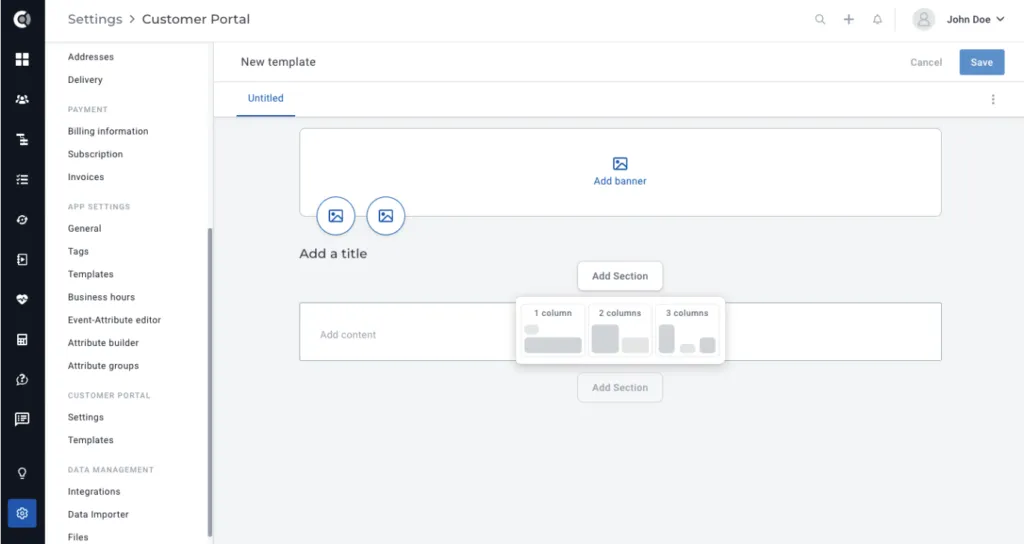Open General app settings
Image resolution: width=1024 pixels, height=544 pixels.
coord(85,229)
